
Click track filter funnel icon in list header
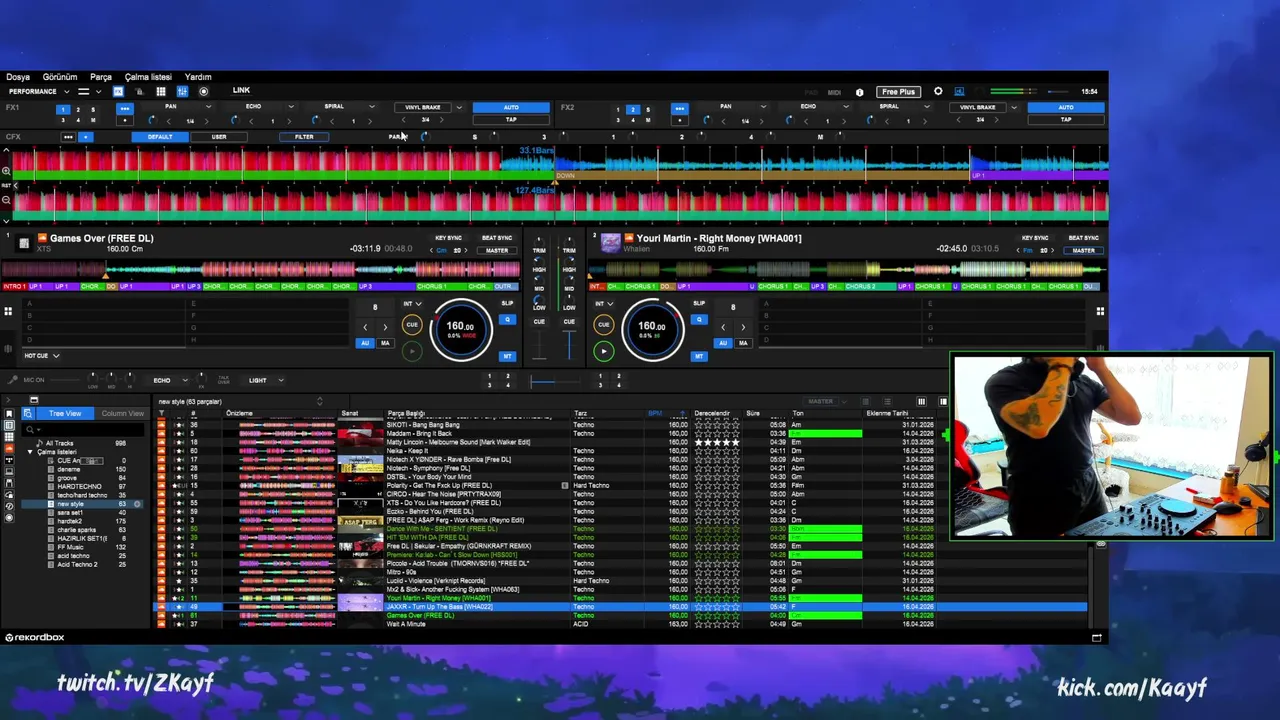click(161, 413)
